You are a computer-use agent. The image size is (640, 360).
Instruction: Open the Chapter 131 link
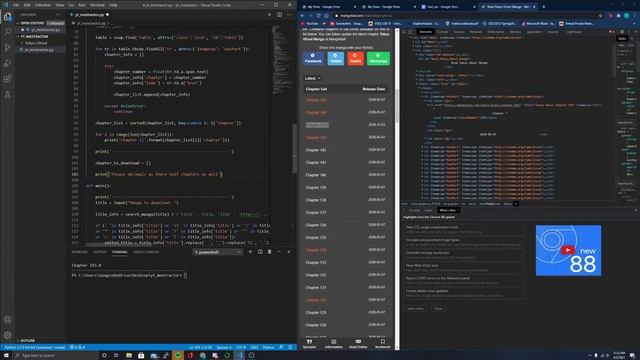point(316,287)
